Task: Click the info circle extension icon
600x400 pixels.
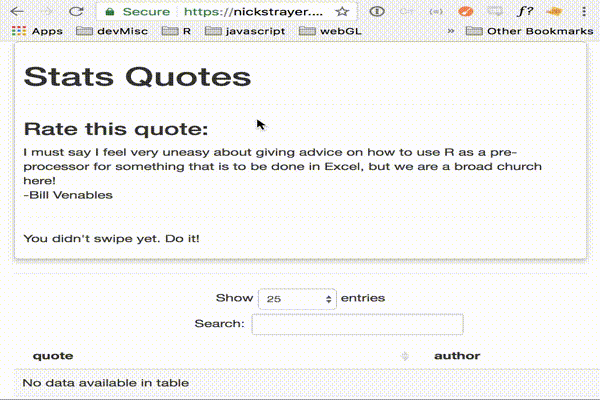Action: (376, 12)
